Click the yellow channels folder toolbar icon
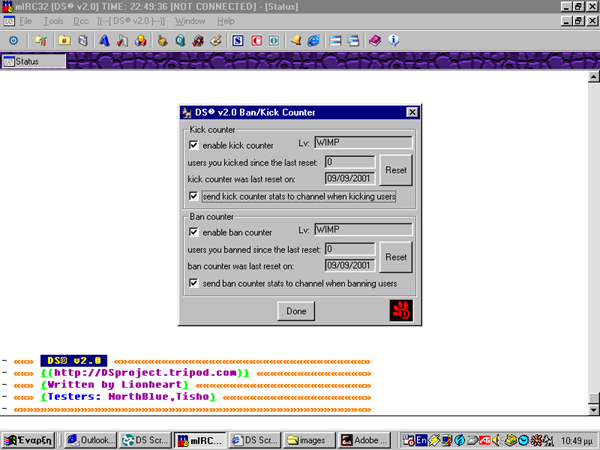Screen dimensions: 600x450 tap(64, 40)
